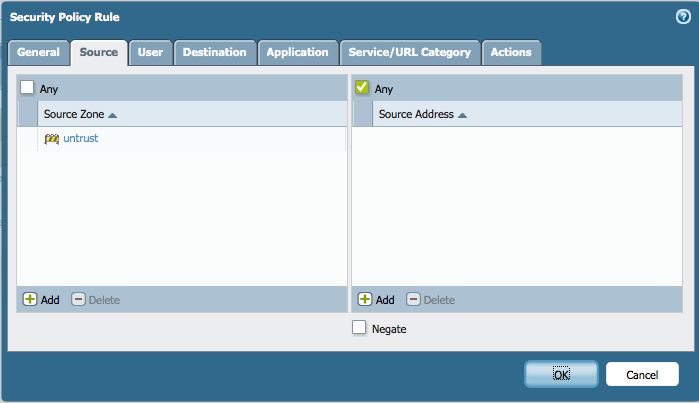Uncheck the Any checkbox for Source Address

[x=362, y=87]
